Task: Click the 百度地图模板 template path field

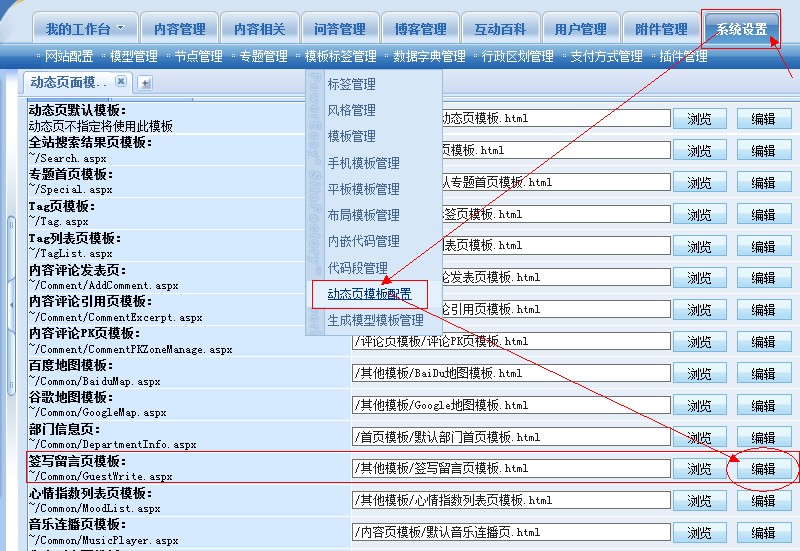Action: click(510, 373)
